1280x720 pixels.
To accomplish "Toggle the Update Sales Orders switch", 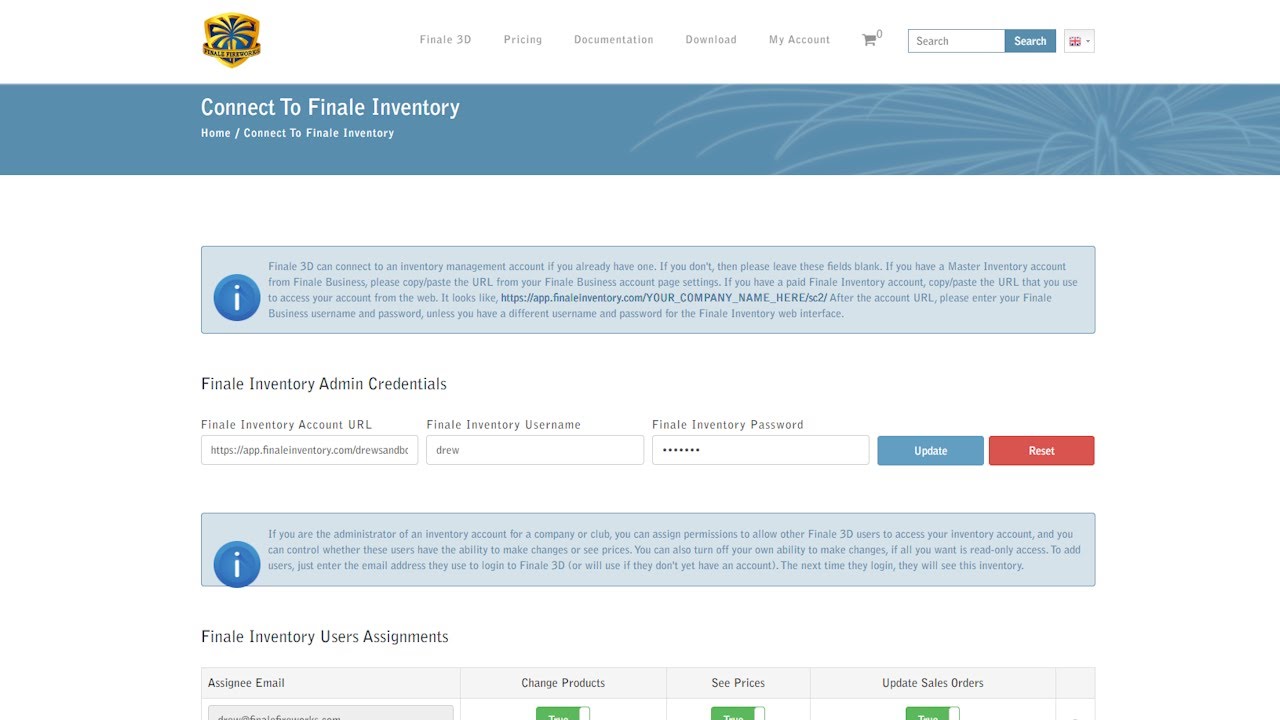I will 933,714.
